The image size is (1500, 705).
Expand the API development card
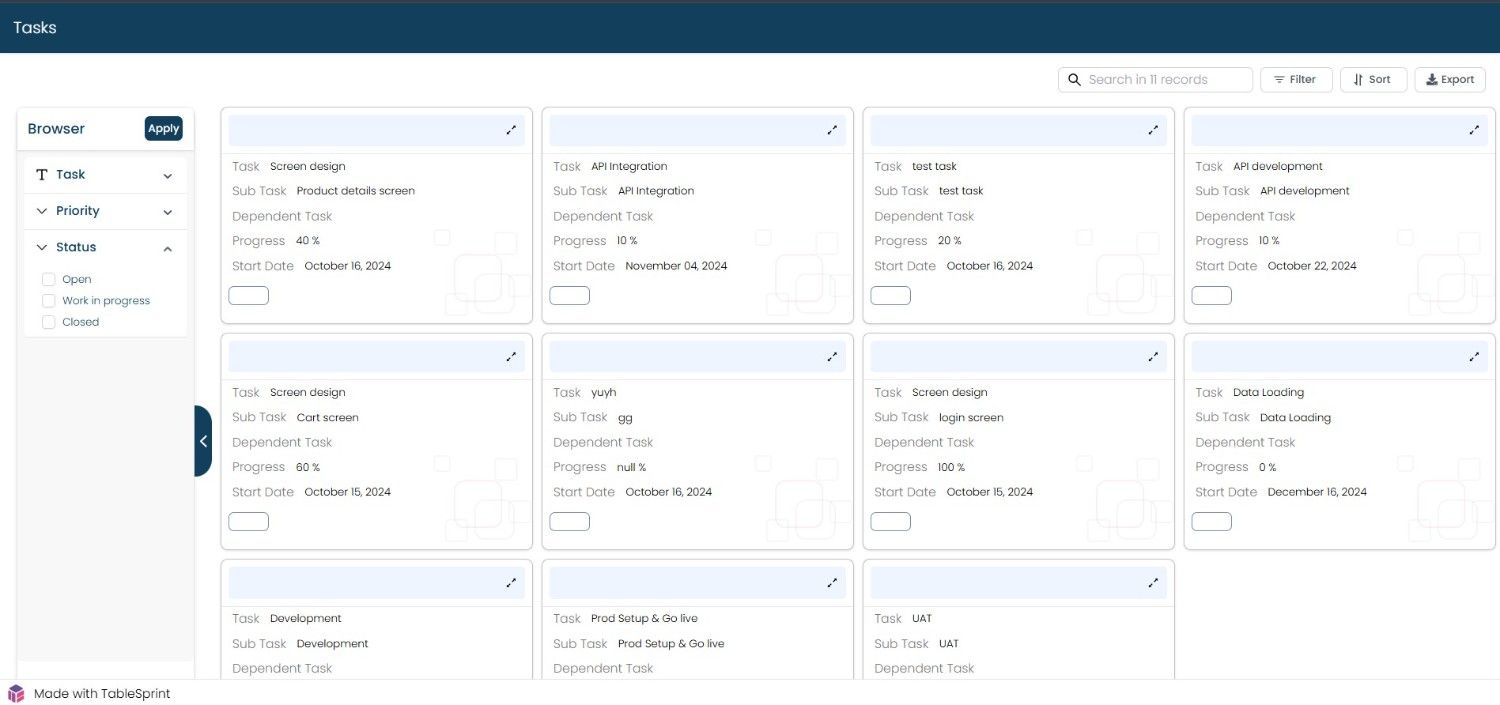click(1474, 130)
